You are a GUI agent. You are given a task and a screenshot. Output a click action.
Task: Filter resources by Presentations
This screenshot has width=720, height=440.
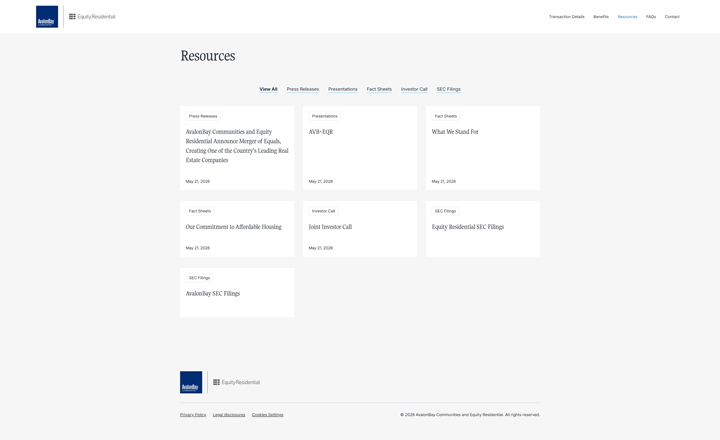point(343,89)
